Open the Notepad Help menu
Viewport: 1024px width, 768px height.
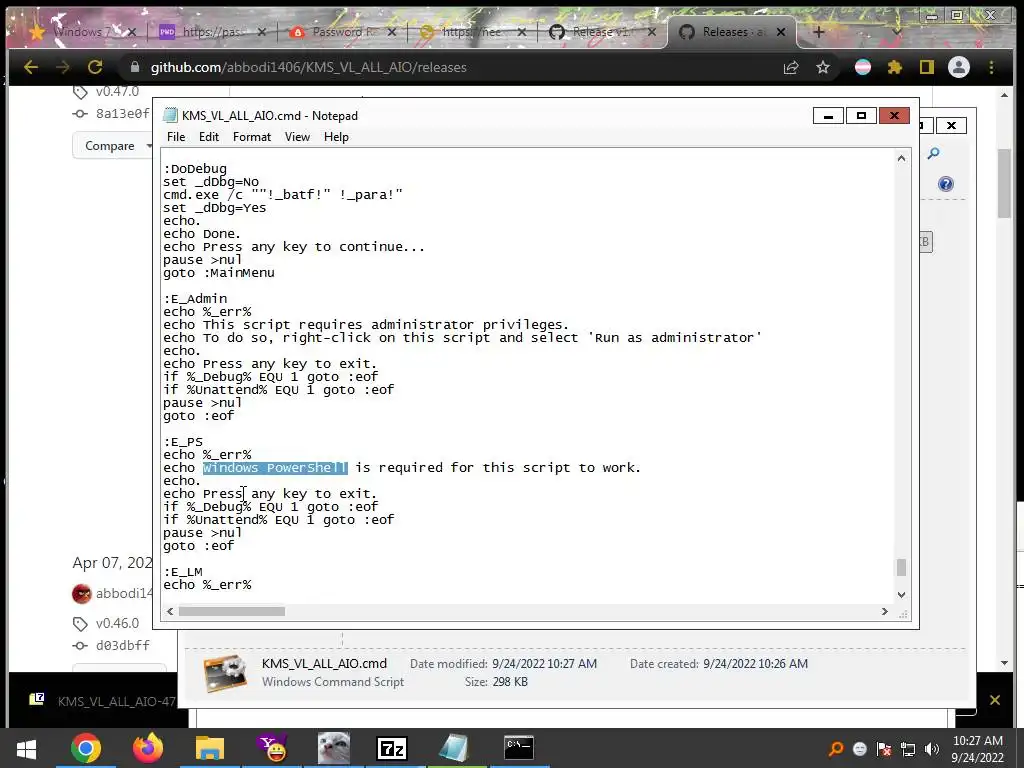[x=336, y=136]
